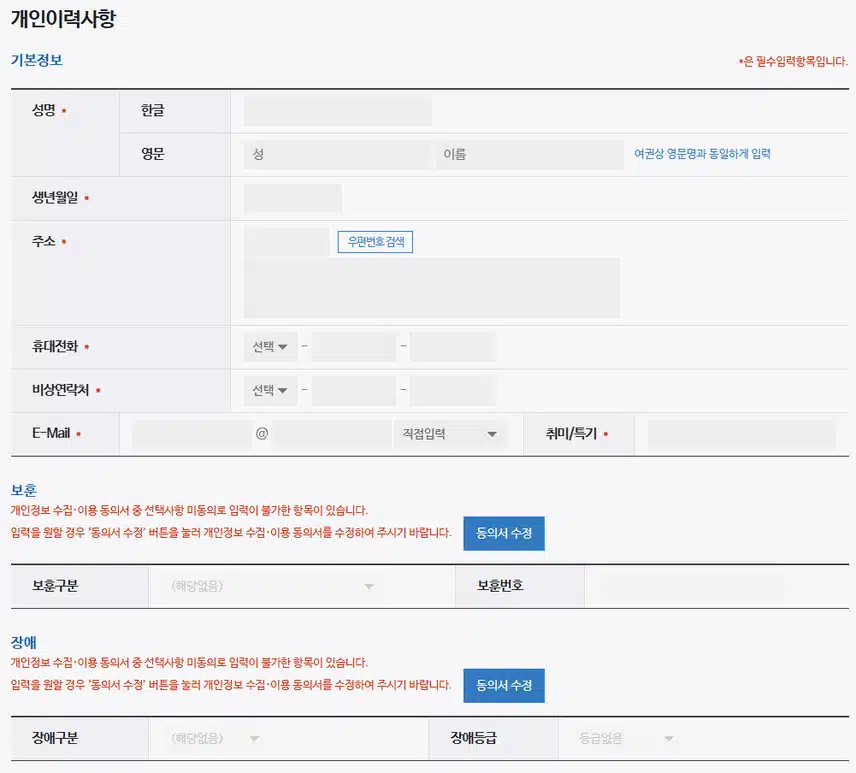Click the 보훈번호 label
The image size is (856, 773).
coord(500,586)
